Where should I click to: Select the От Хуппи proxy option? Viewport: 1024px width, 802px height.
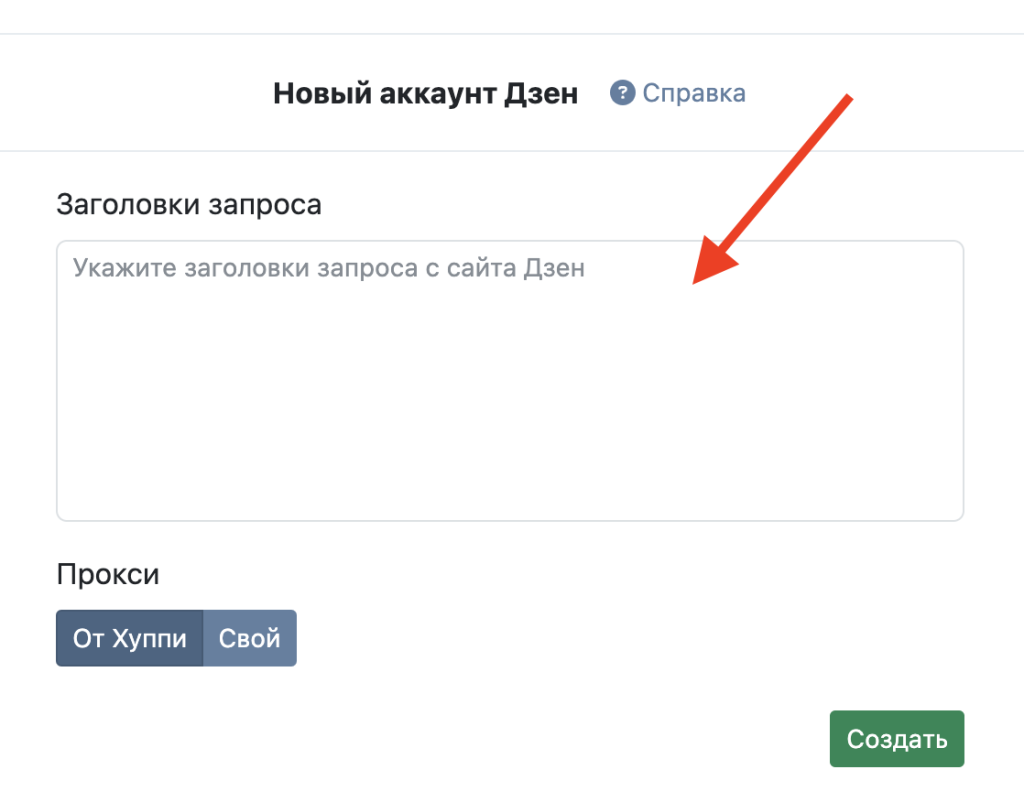(x=130, y=638)
